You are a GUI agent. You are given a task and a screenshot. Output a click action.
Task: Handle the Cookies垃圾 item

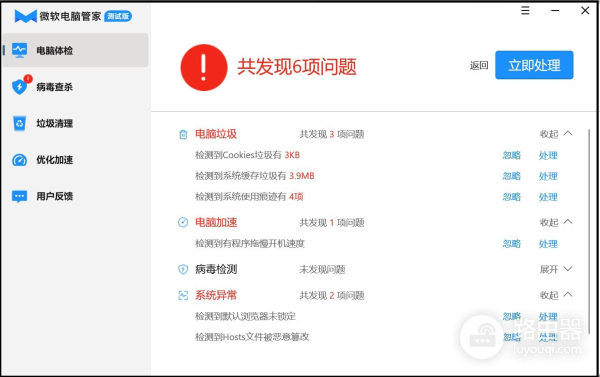tap(548, 155)
